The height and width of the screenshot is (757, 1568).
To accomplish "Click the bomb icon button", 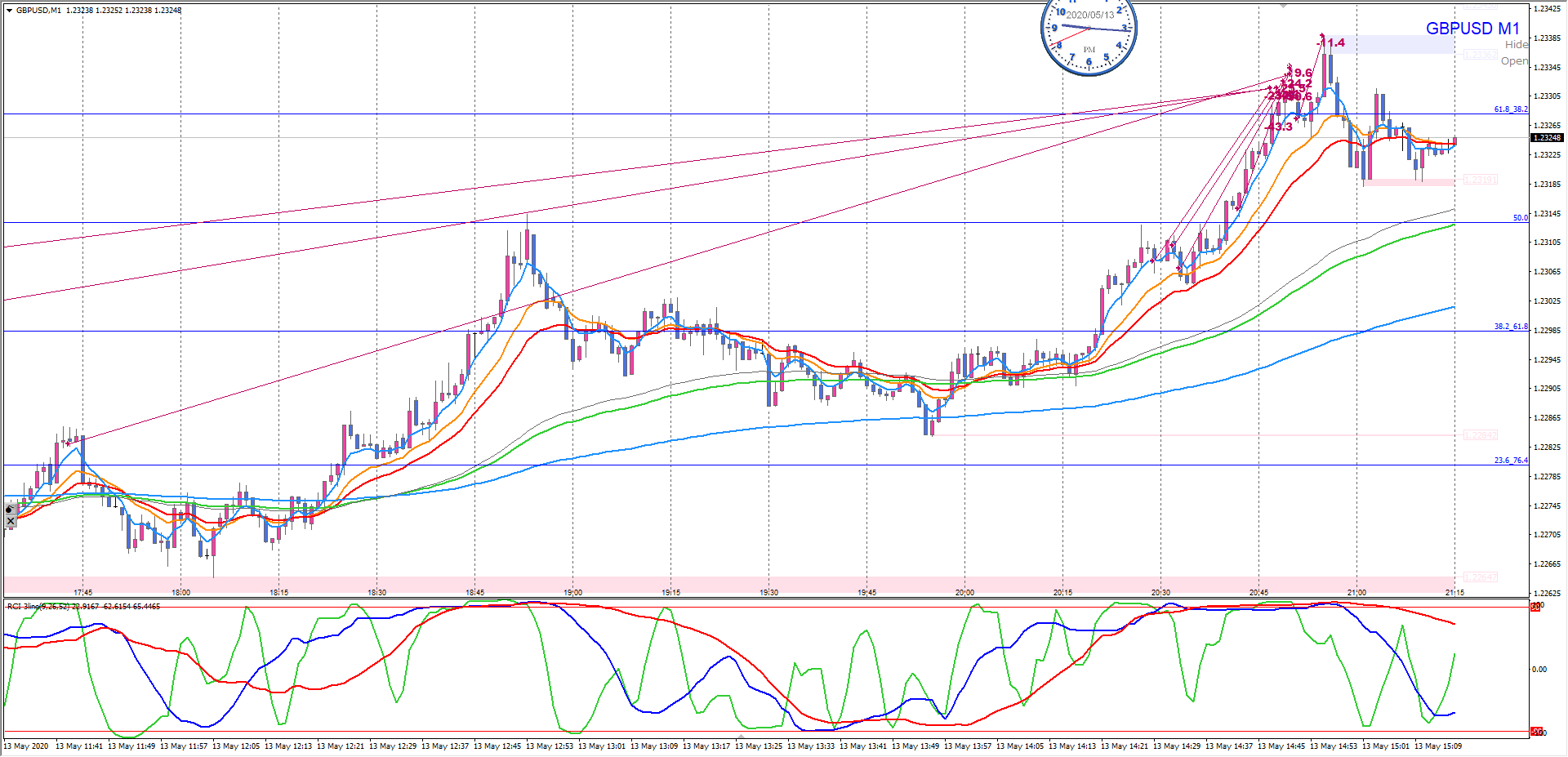I will [10, 509].
